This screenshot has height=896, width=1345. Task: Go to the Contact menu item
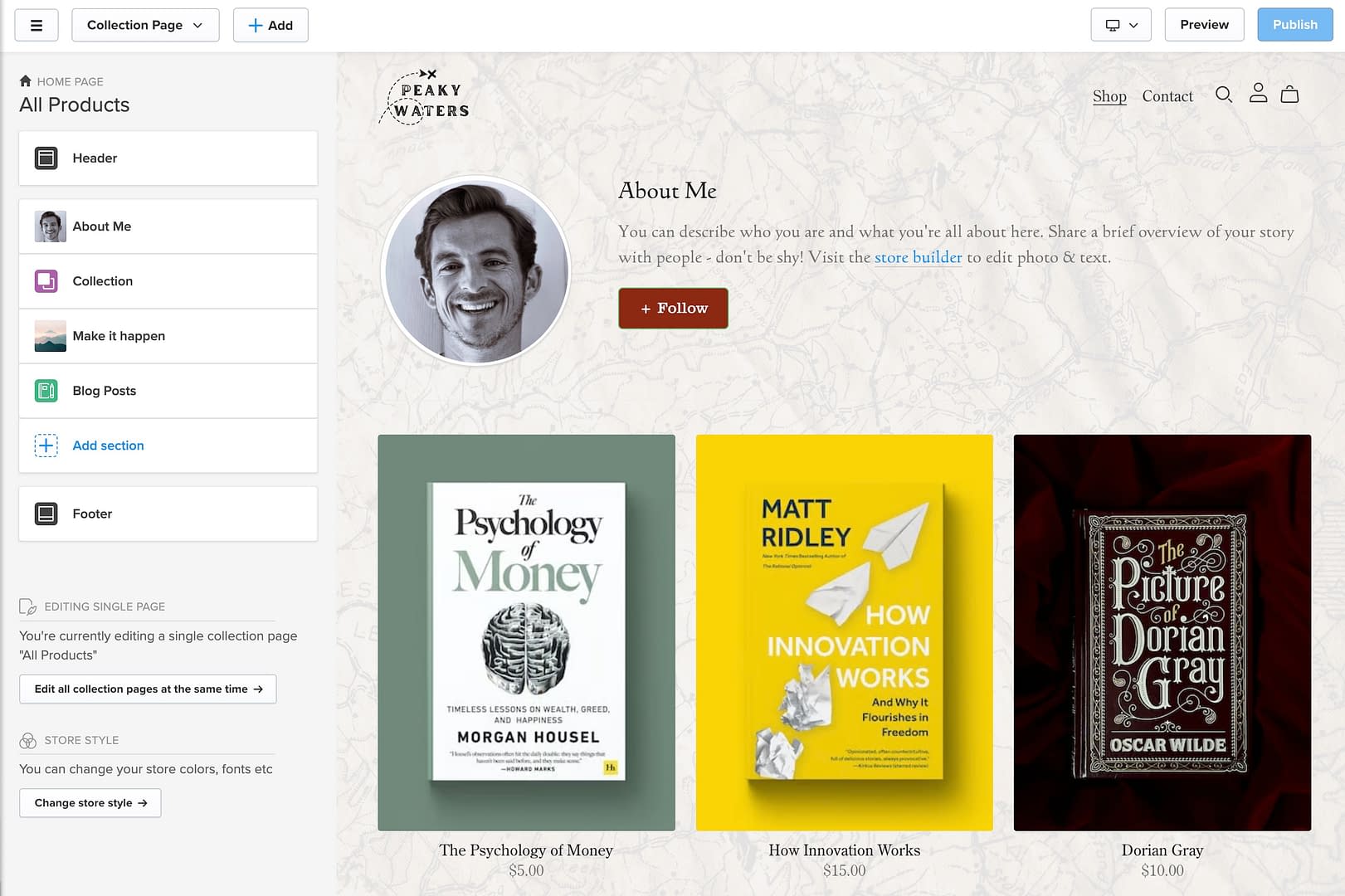pos(1167,96)
